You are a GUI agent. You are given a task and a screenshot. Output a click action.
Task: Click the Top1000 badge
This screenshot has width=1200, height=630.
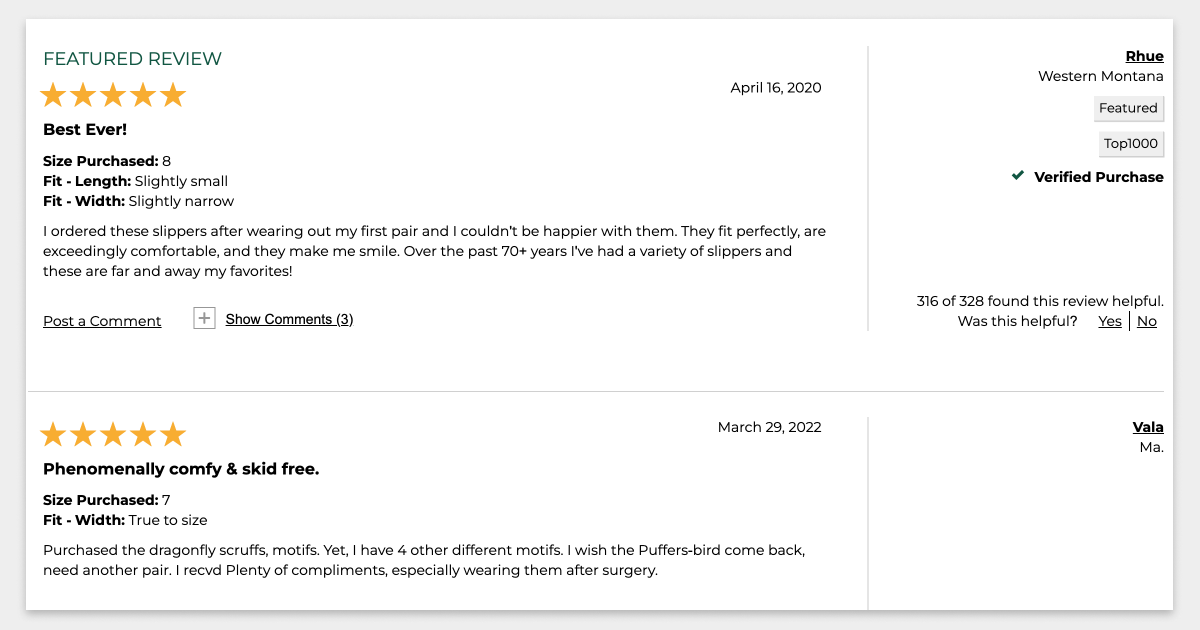pos(1131,144)
